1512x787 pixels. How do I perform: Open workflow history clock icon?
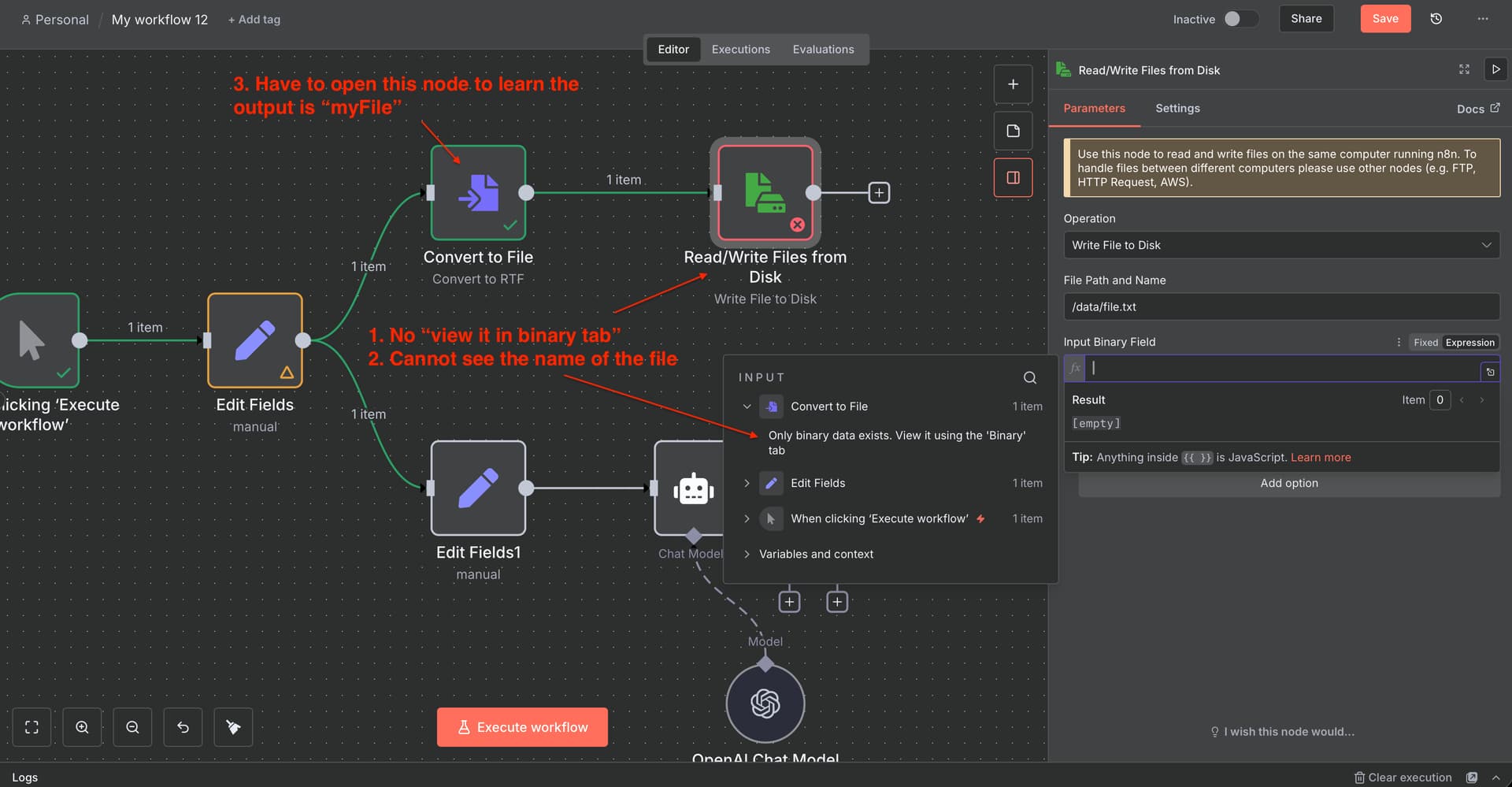tap(1436, 19)
